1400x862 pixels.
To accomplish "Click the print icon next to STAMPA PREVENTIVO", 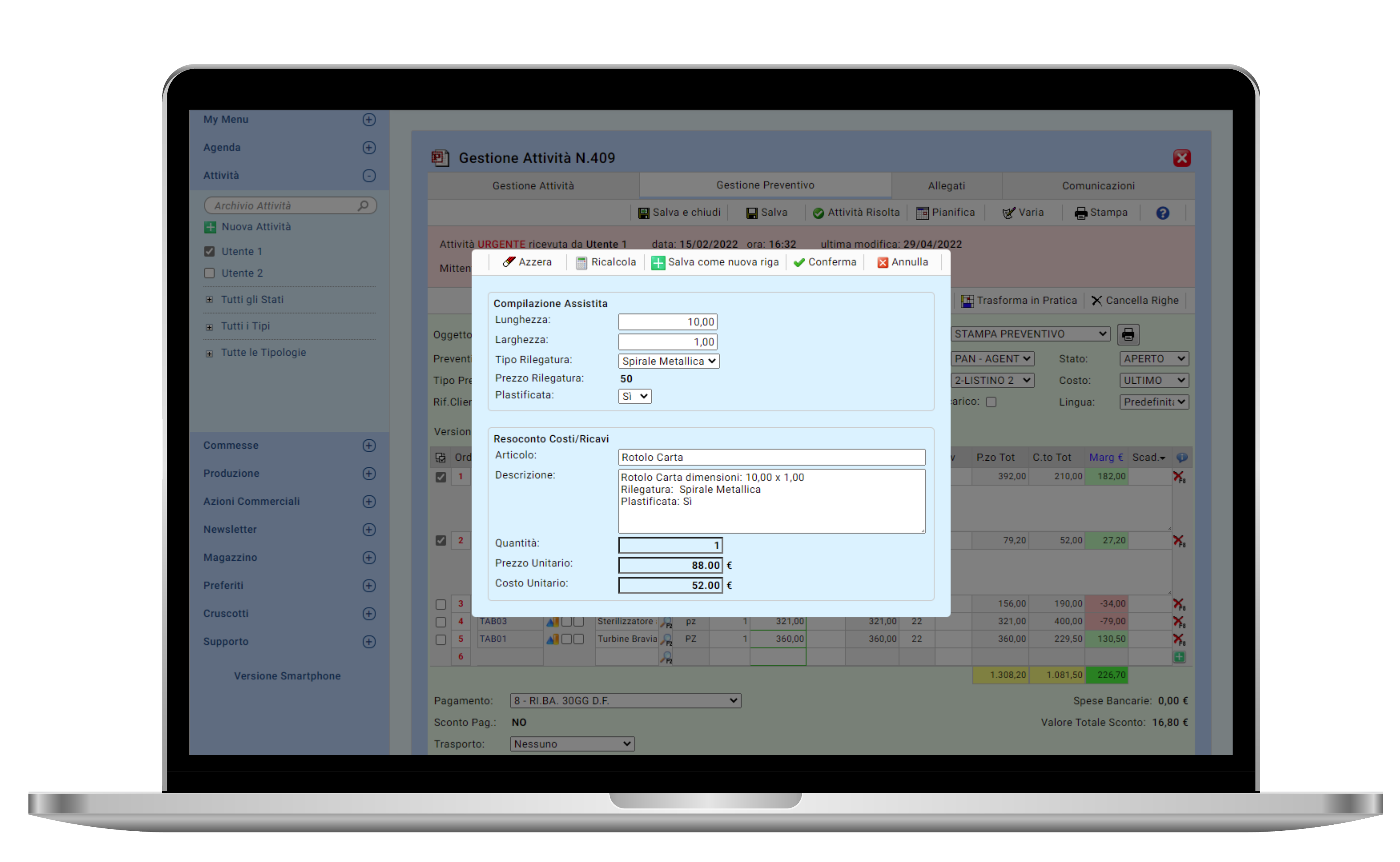I will tap(1131, 334).
